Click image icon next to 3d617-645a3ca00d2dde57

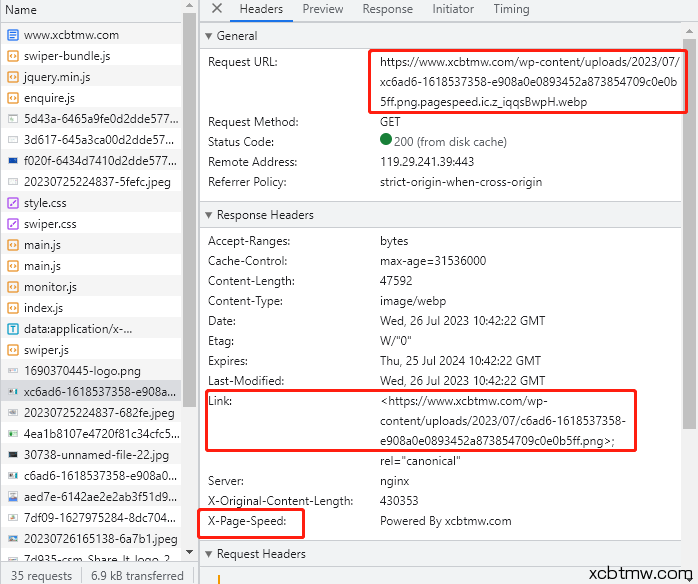tap(13, 140)
